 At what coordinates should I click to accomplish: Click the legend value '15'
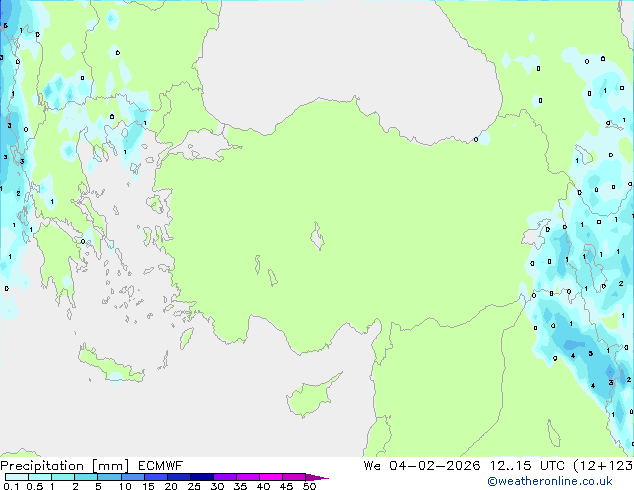[x=148, y=486]
